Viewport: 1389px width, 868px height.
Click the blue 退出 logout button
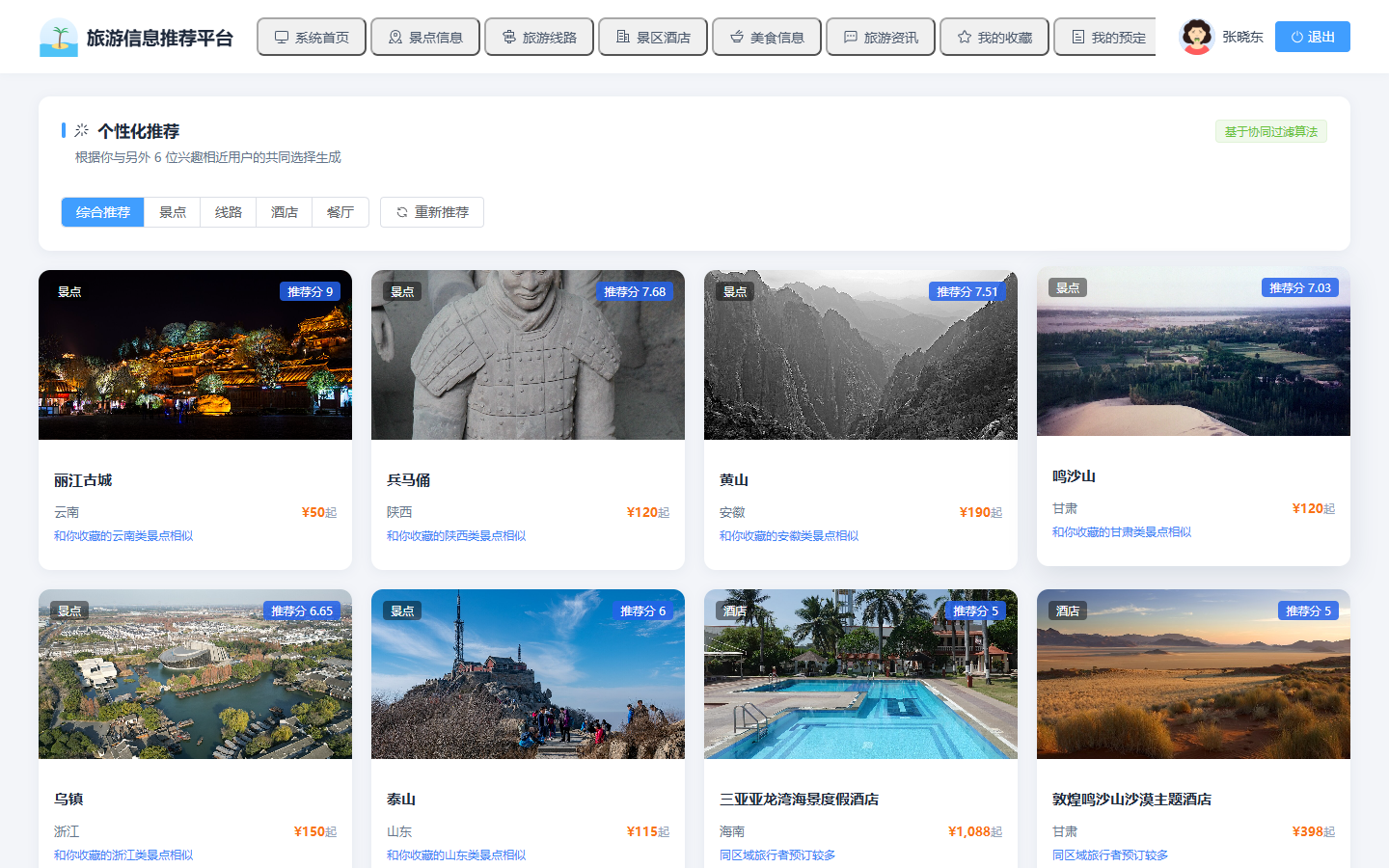pyautogui.click(x=1313, y=37)
